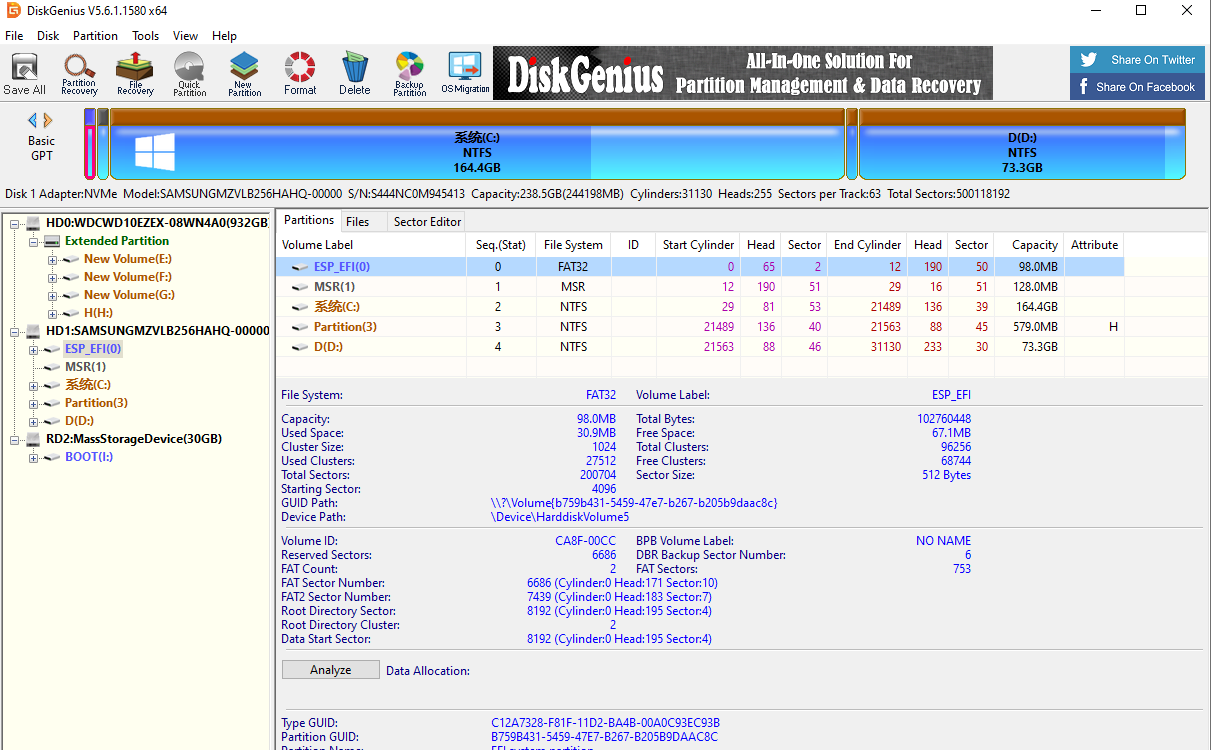Click the Save All toolbar icon
The image size is (1213, 750).
[x=24, y=74]
